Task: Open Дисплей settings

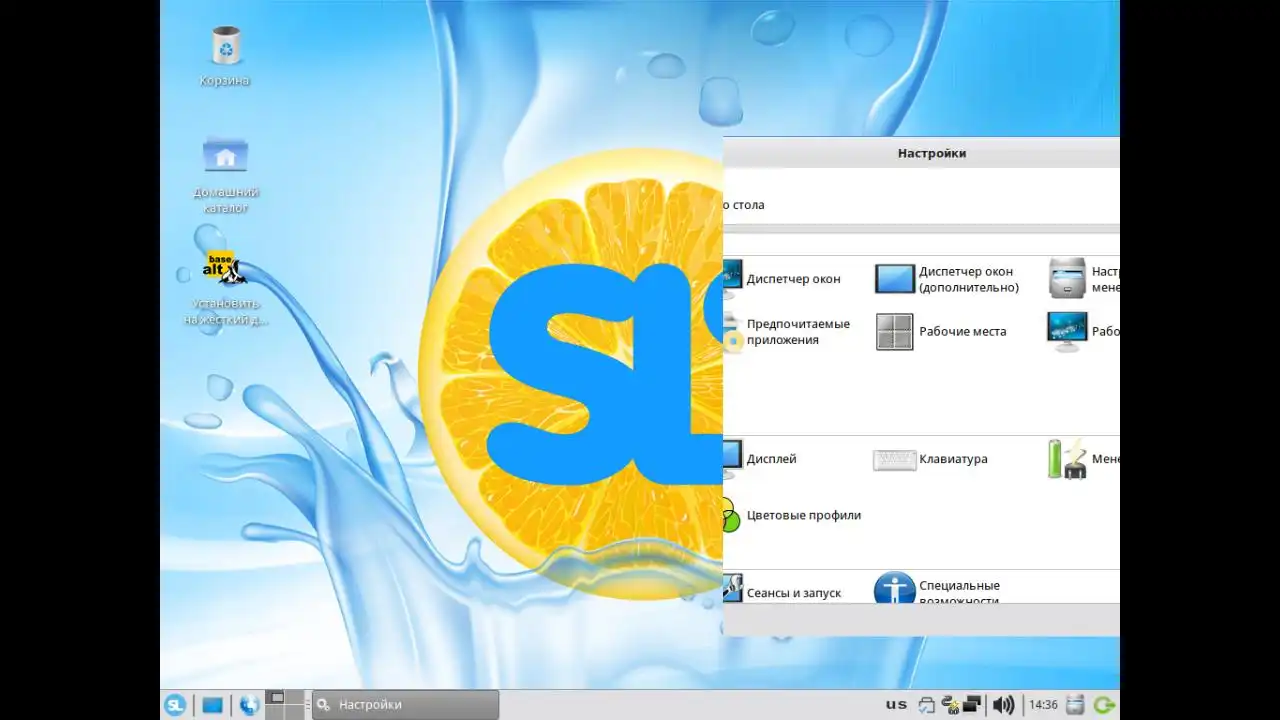Action: point(760,459)
